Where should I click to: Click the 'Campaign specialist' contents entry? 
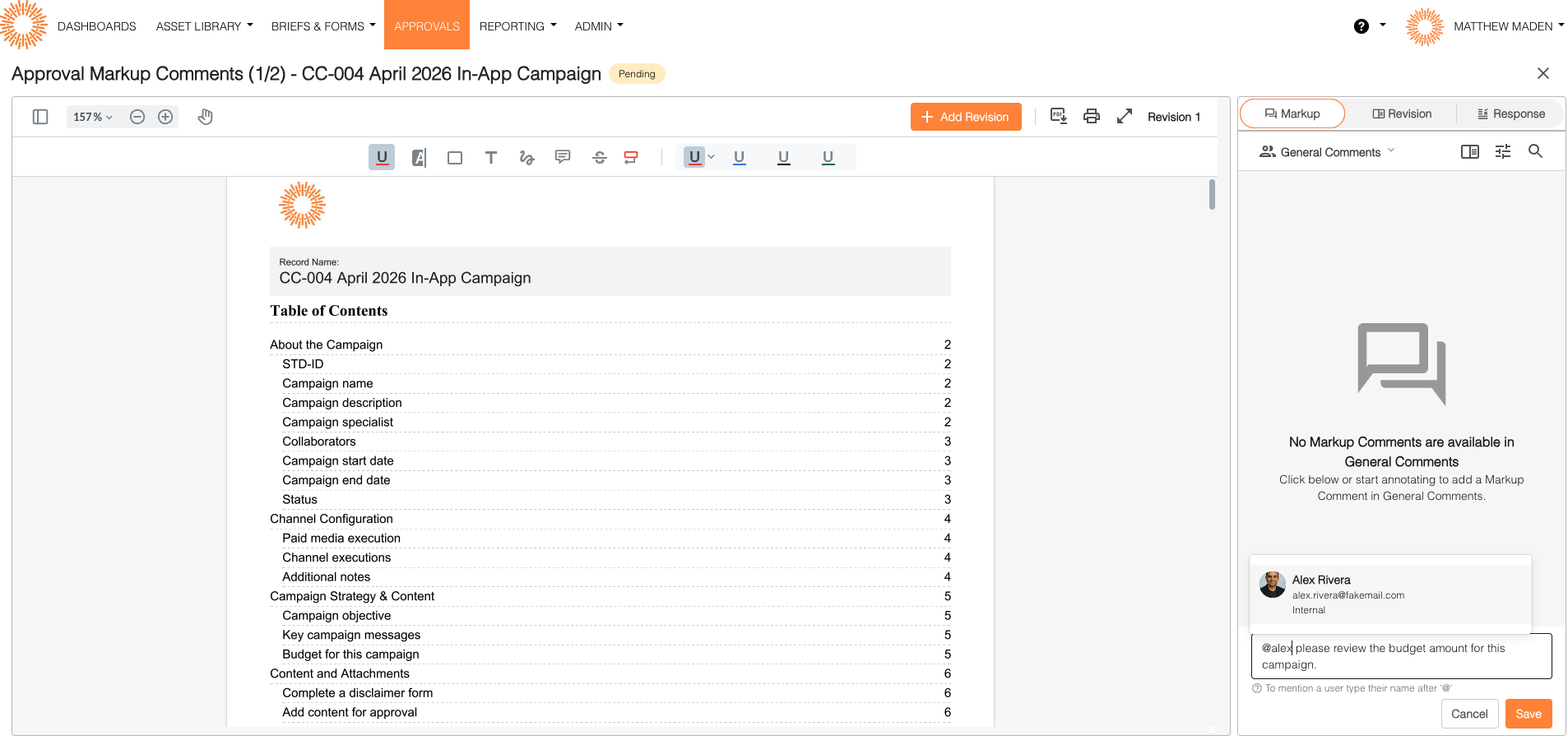pyautogui.click(x=338, y=422)
